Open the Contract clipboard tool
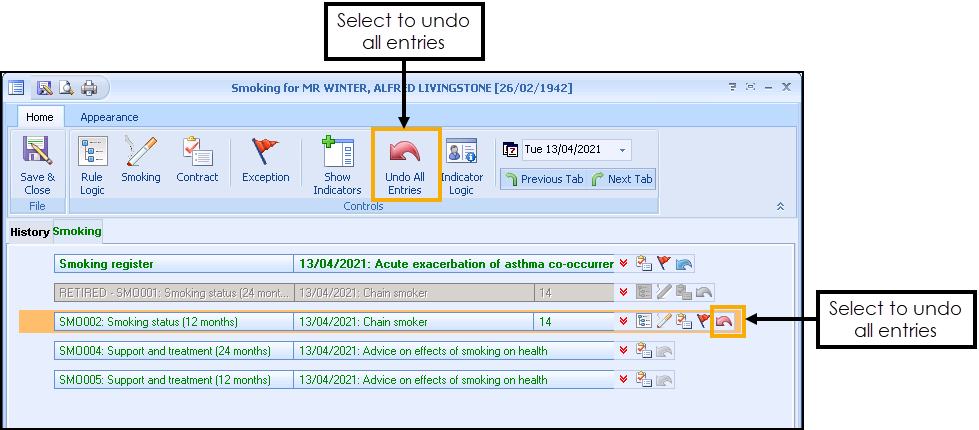979x430 pixels. tap(197, 162)
